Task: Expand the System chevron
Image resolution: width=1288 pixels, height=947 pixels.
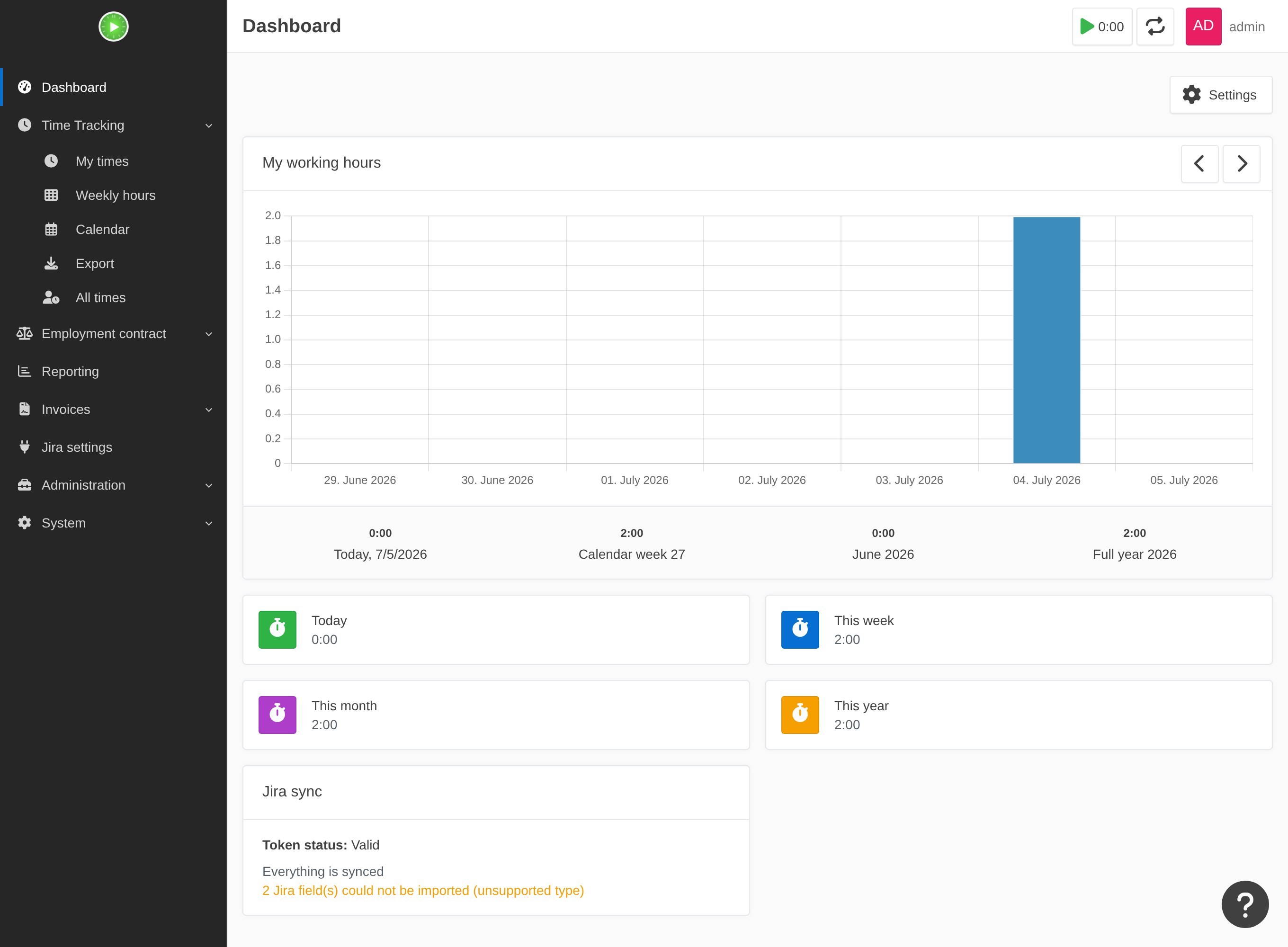Action: pyautogui.click(x=209, y=523)
